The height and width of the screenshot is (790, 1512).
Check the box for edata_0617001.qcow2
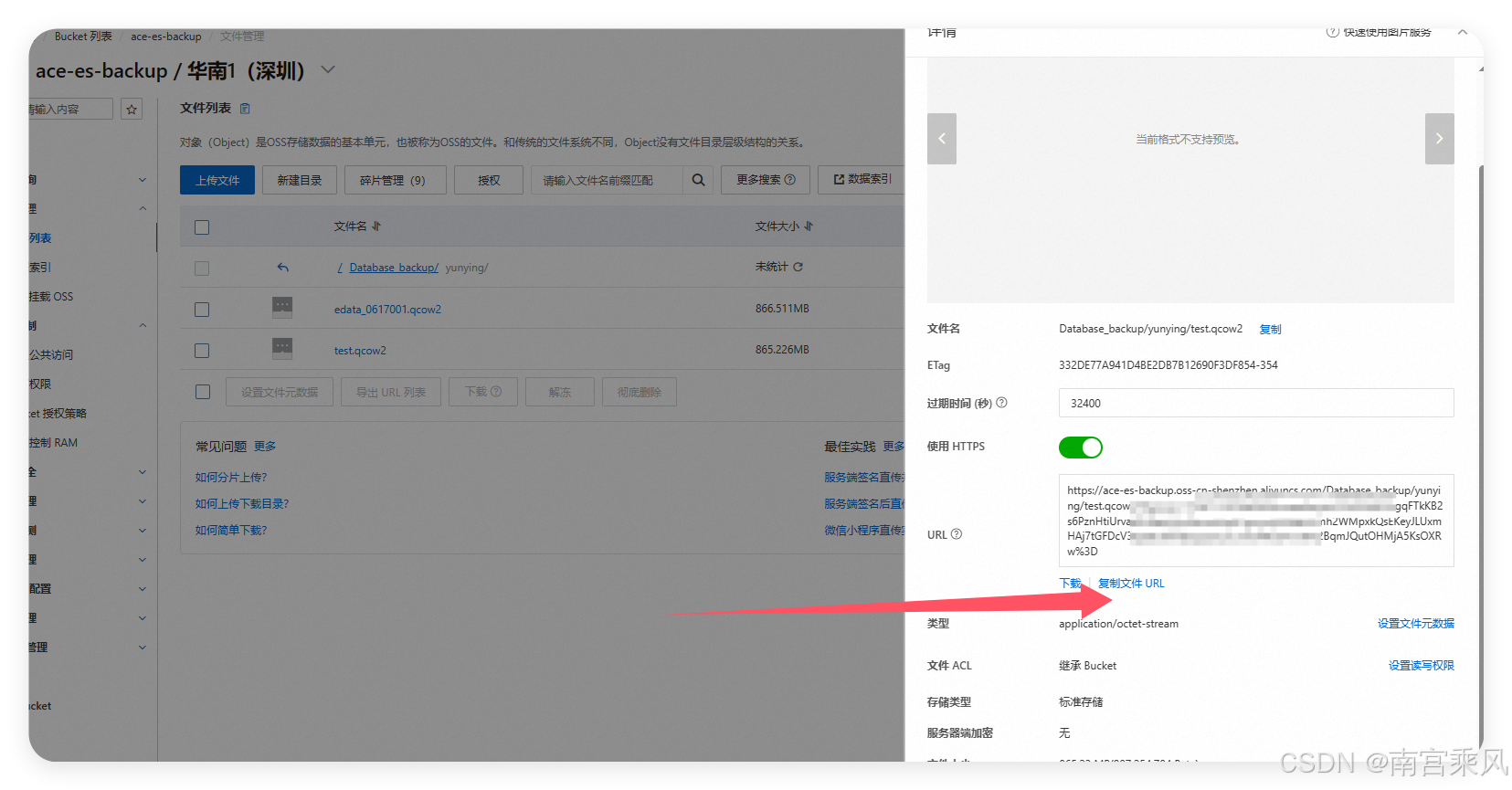[x=202, y=310]
